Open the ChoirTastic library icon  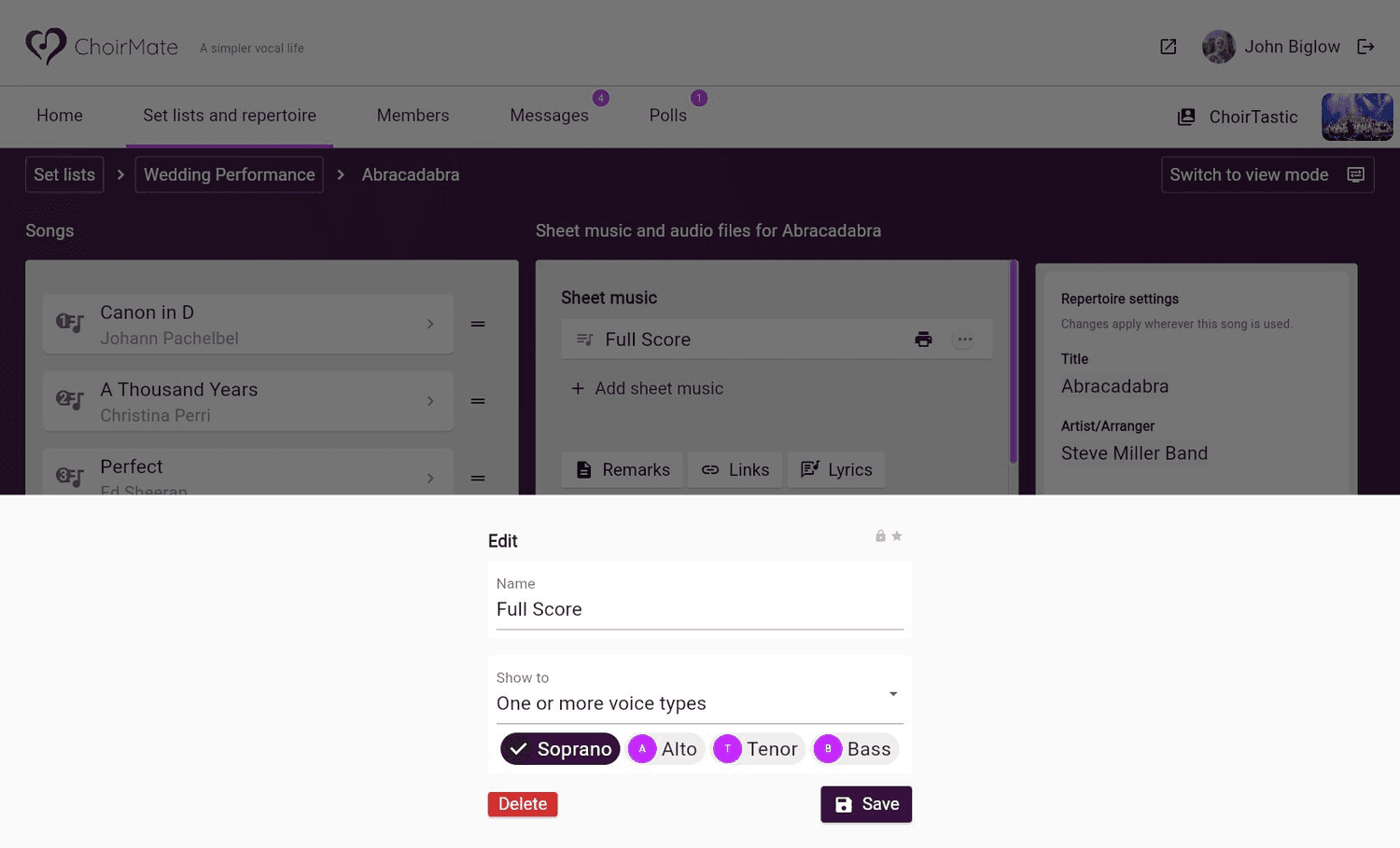[x=1186, y=117]
